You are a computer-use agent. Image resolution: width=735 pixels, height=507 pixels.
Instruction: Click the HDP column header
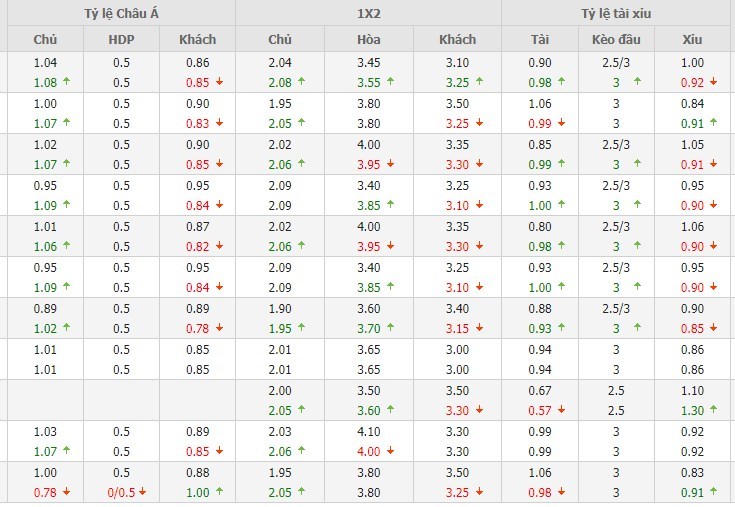(x=122, y=39)
